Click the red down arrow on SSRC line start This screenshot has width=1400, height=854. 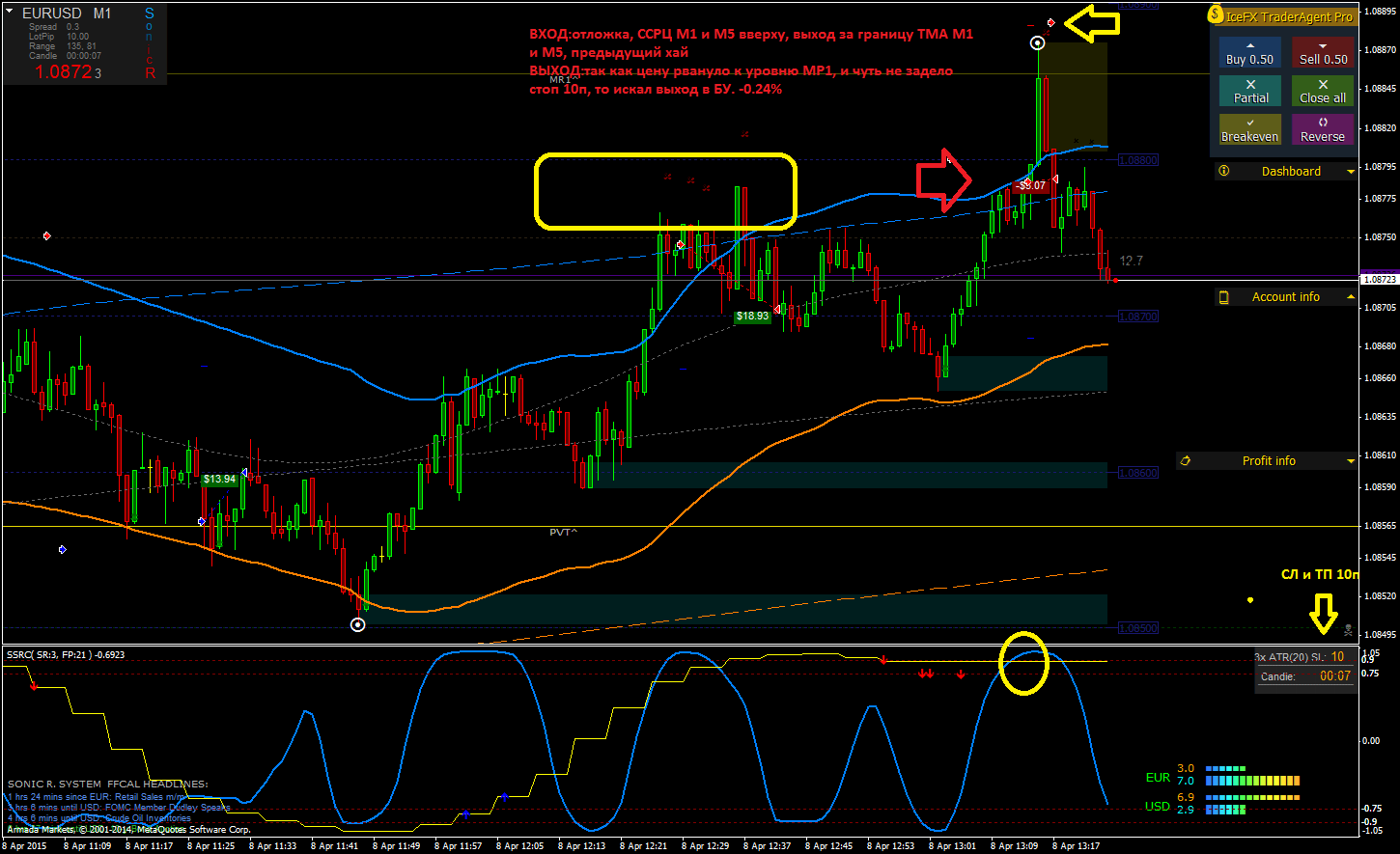[34, 686]
